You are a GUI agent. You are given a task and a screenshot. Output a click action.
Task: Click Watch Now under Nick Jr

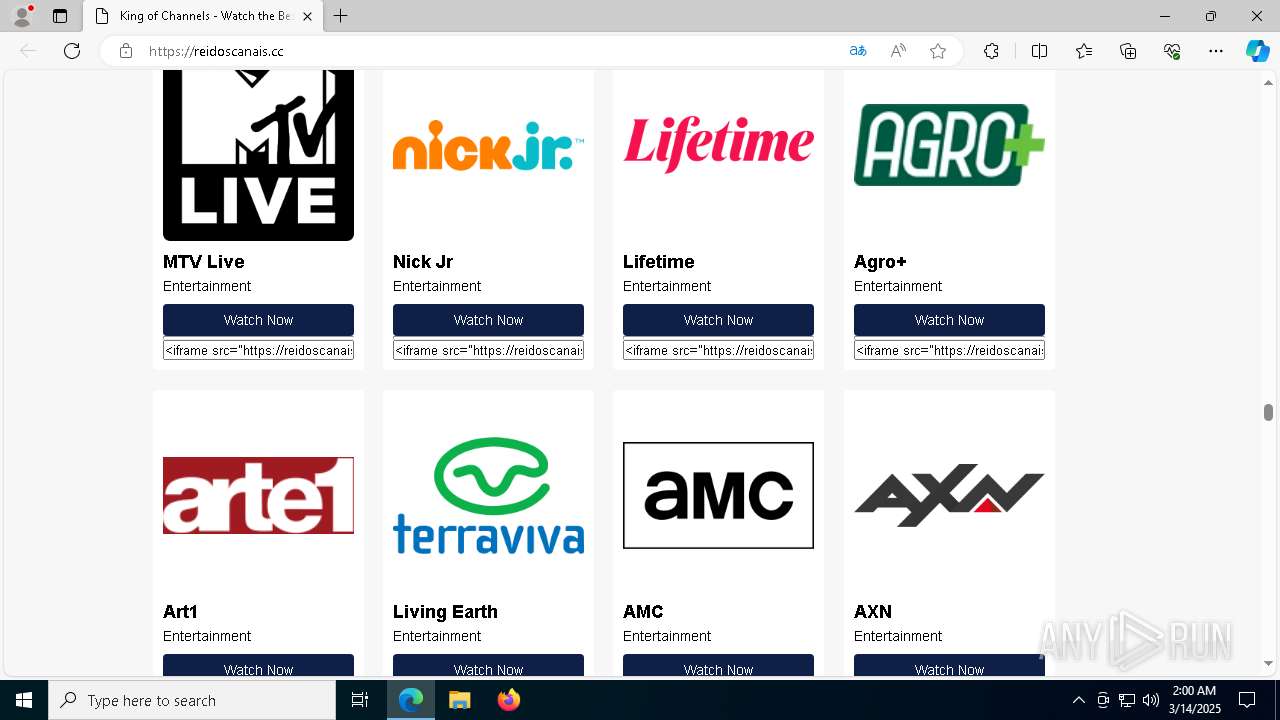point(488,320)
